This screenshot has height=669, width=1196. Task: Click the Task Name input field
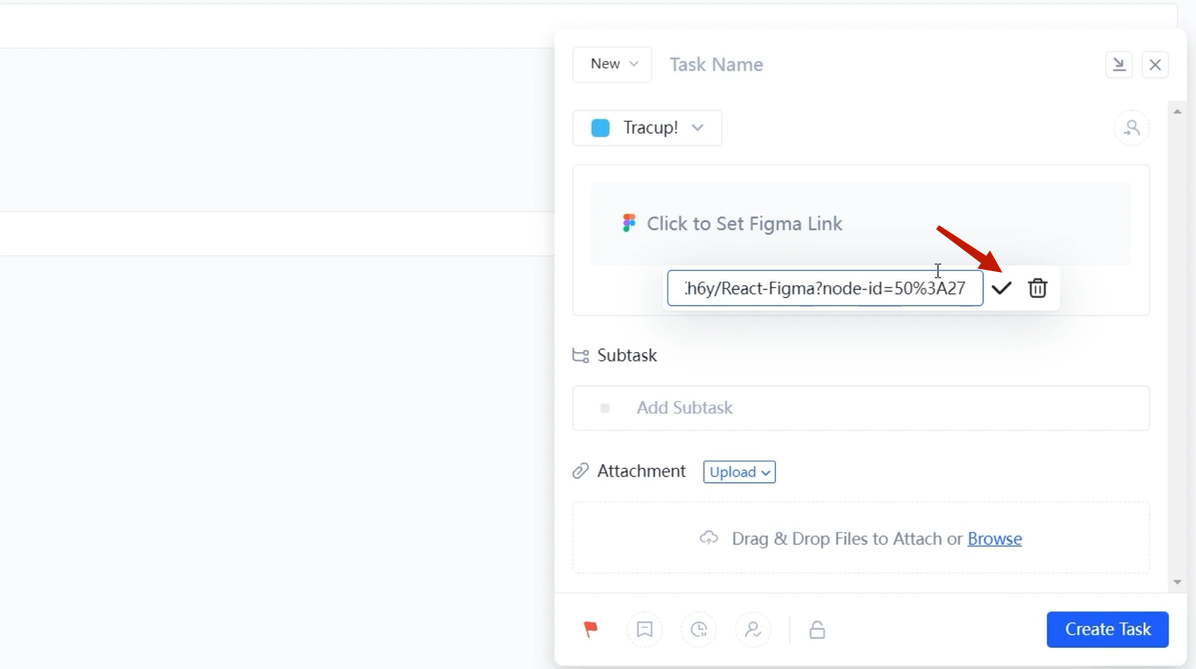pyautogui.click(x=880, y=65)
